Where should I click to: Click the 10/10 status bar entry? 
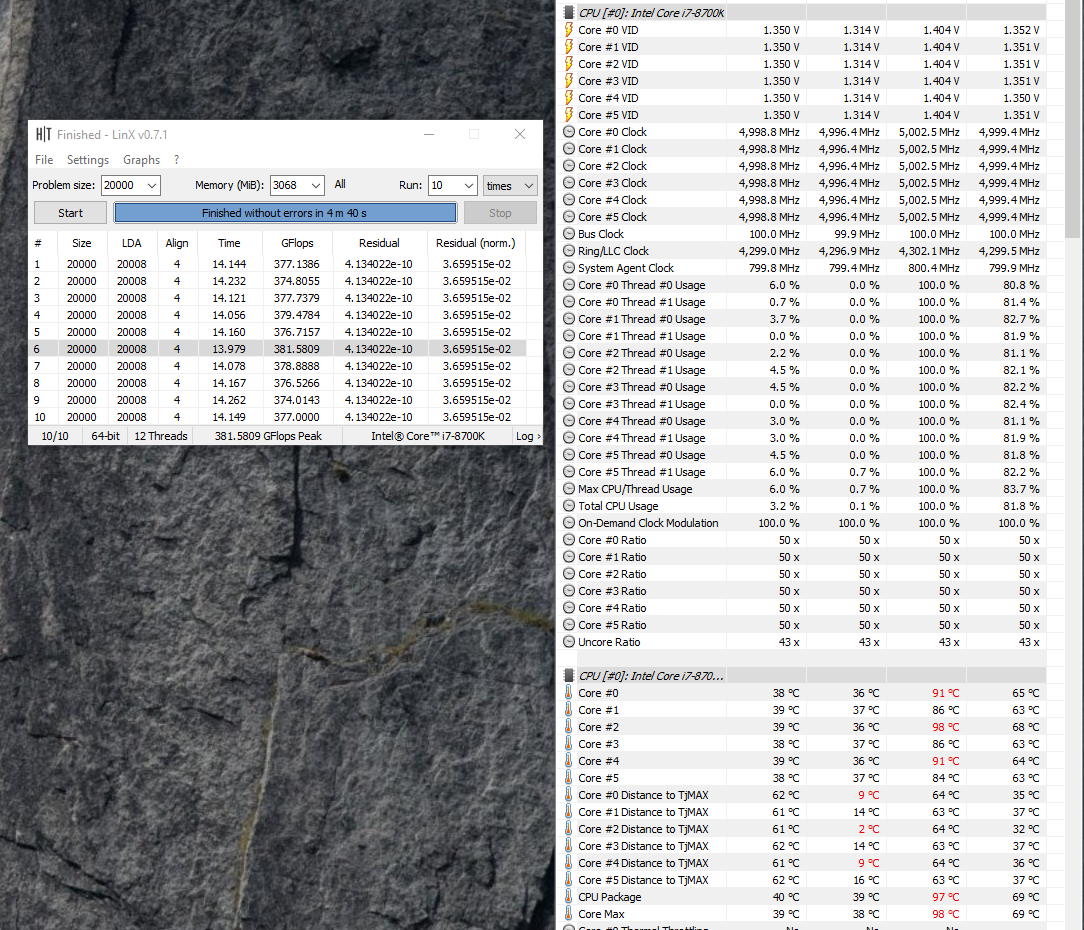pos(55,436)
